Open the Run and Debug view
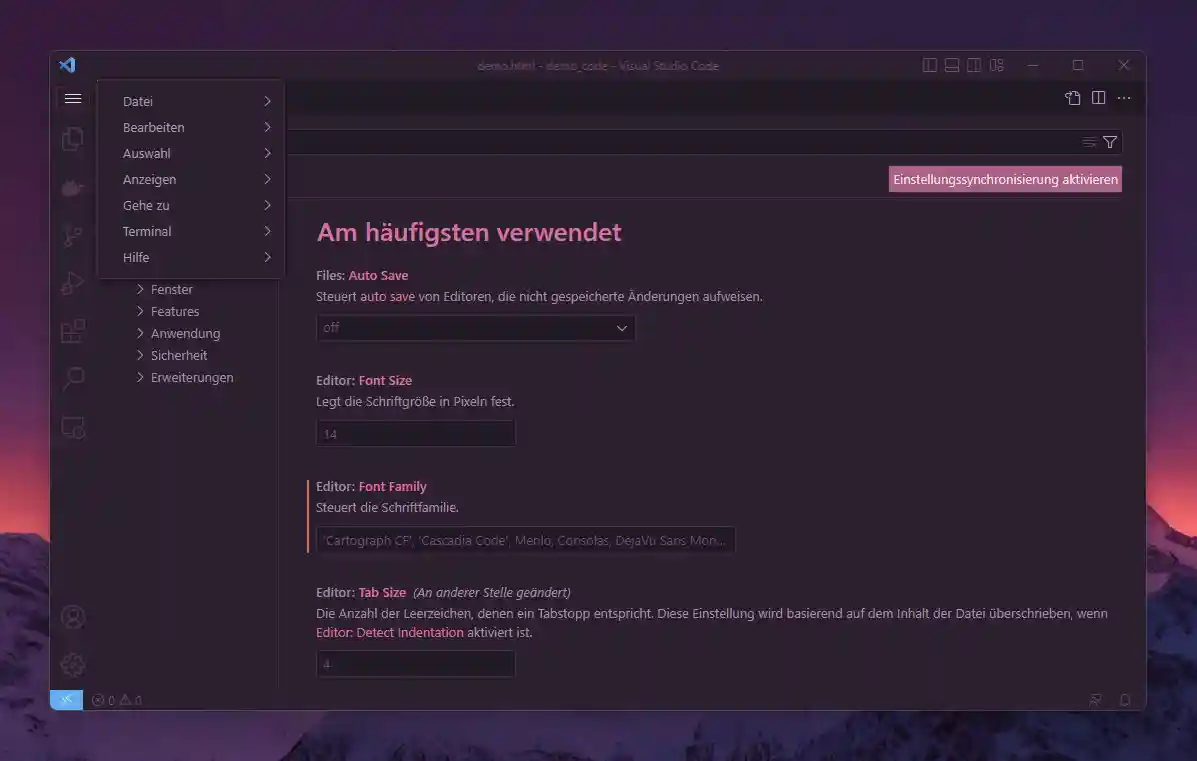 [73, 283]
